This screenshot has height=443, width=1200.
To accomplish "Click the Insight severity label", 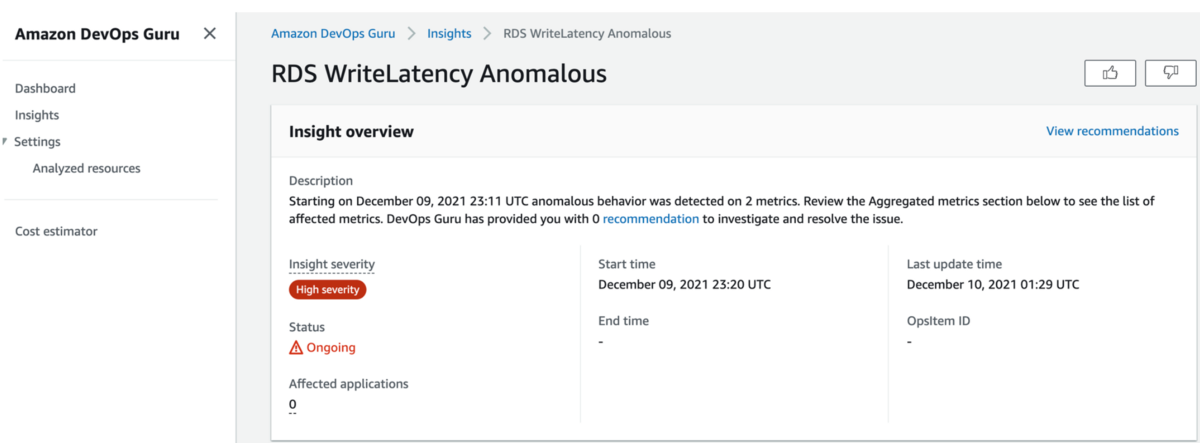I will pos(332,264).
